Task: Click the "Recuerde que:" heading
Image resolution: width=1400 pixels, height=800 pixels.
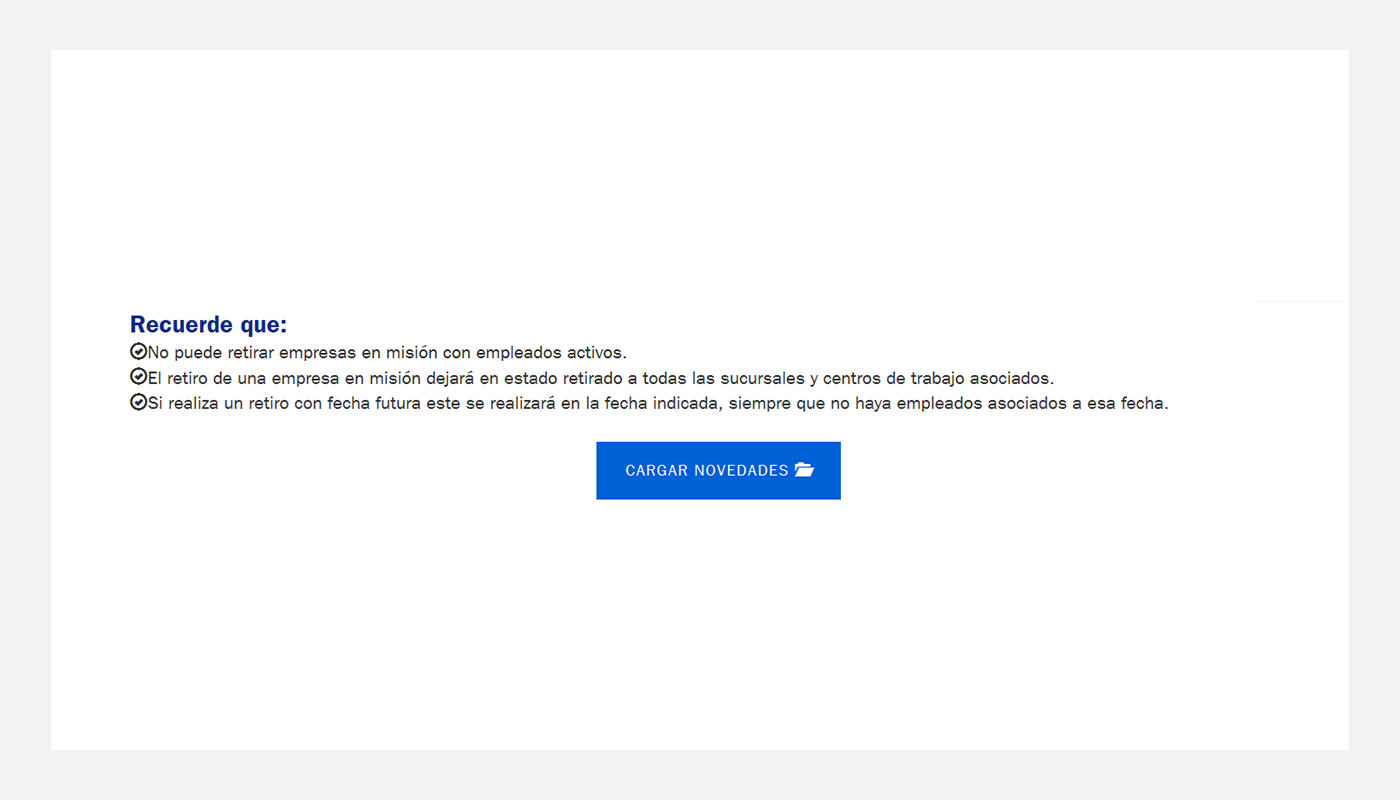Action: (208, 325)
